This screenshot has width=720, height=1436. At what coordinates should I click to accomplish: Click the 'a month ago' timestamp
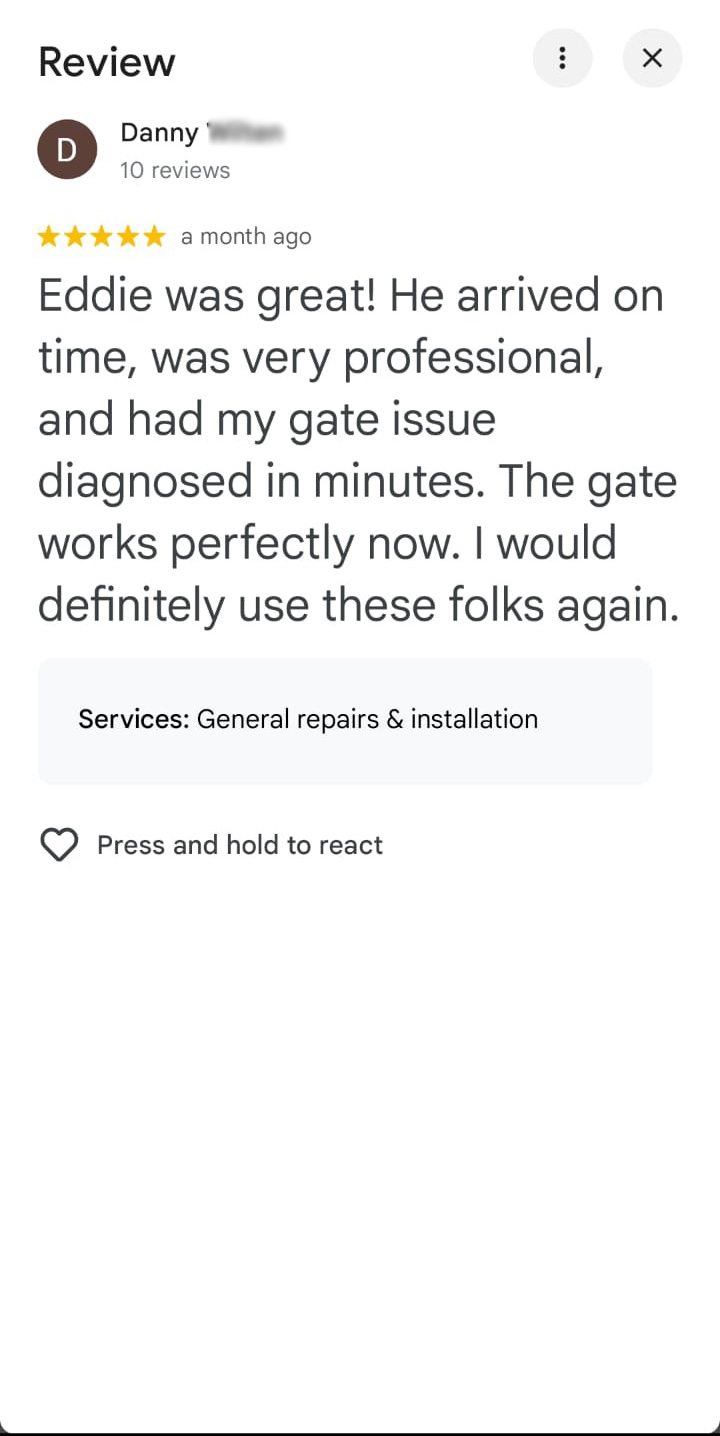click(246, 237)
